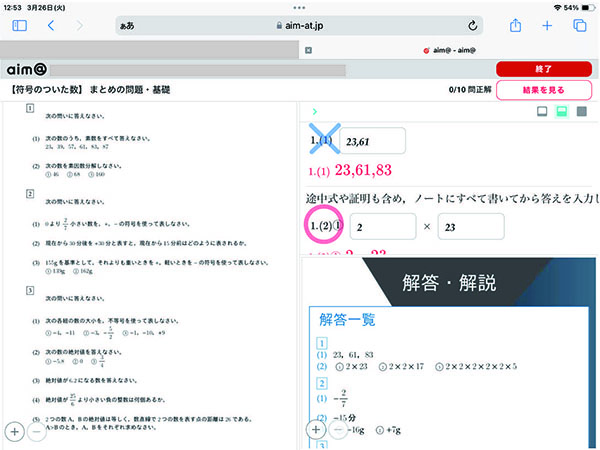Zoom out the 解答・解説 panel with minus
This screenshot has height=450, width=600.
coord(338,430)
